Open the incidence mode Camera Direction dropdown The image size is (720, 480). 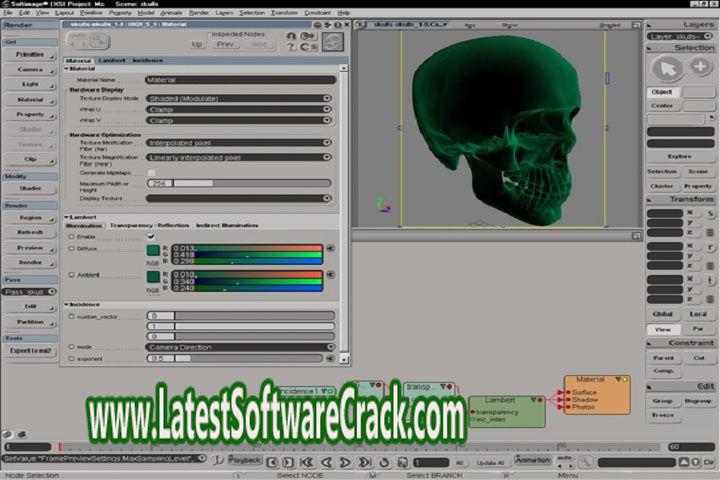pos(239,347)
